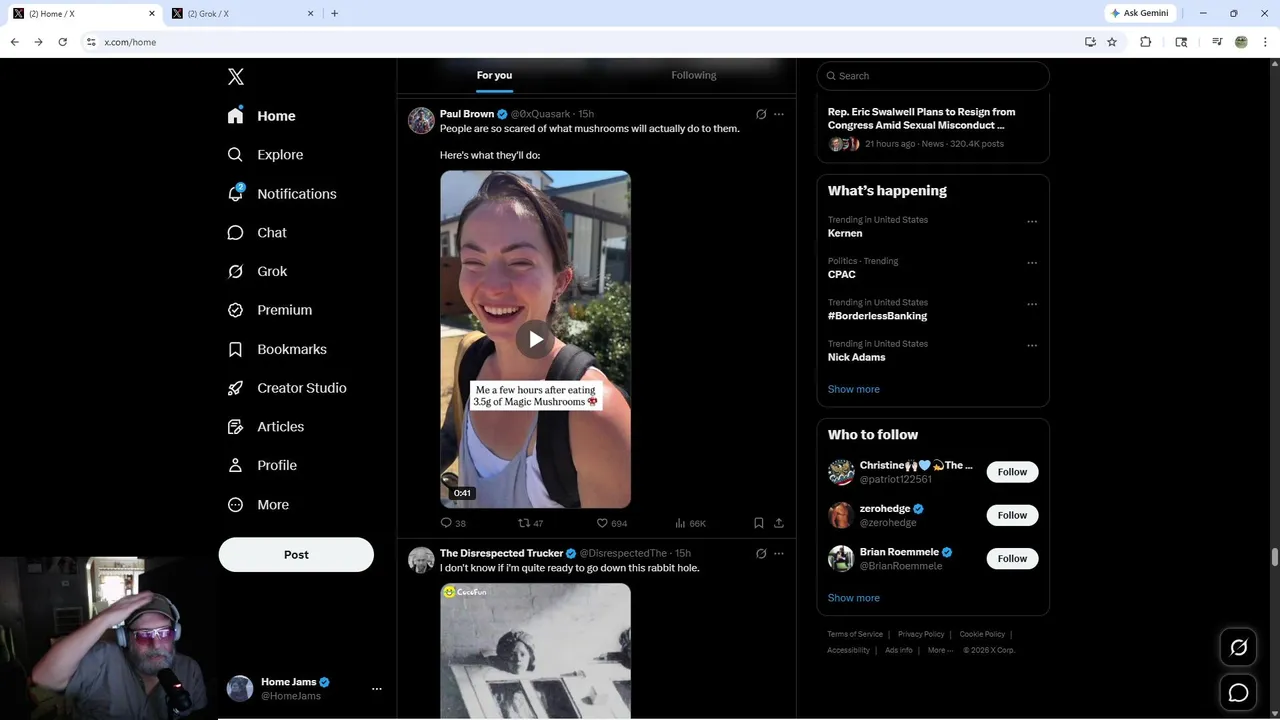Open Home in left sidebar

tap(261, 116)
